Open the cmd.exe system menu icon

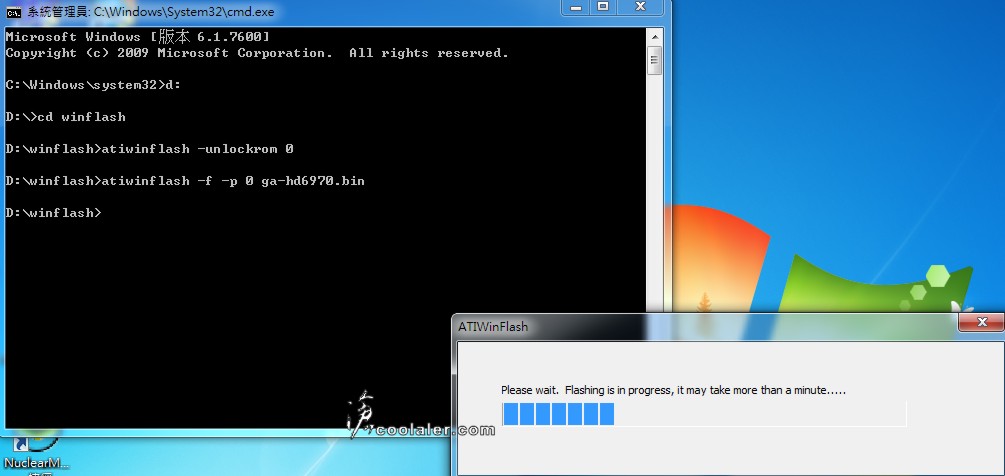(13, 12)
